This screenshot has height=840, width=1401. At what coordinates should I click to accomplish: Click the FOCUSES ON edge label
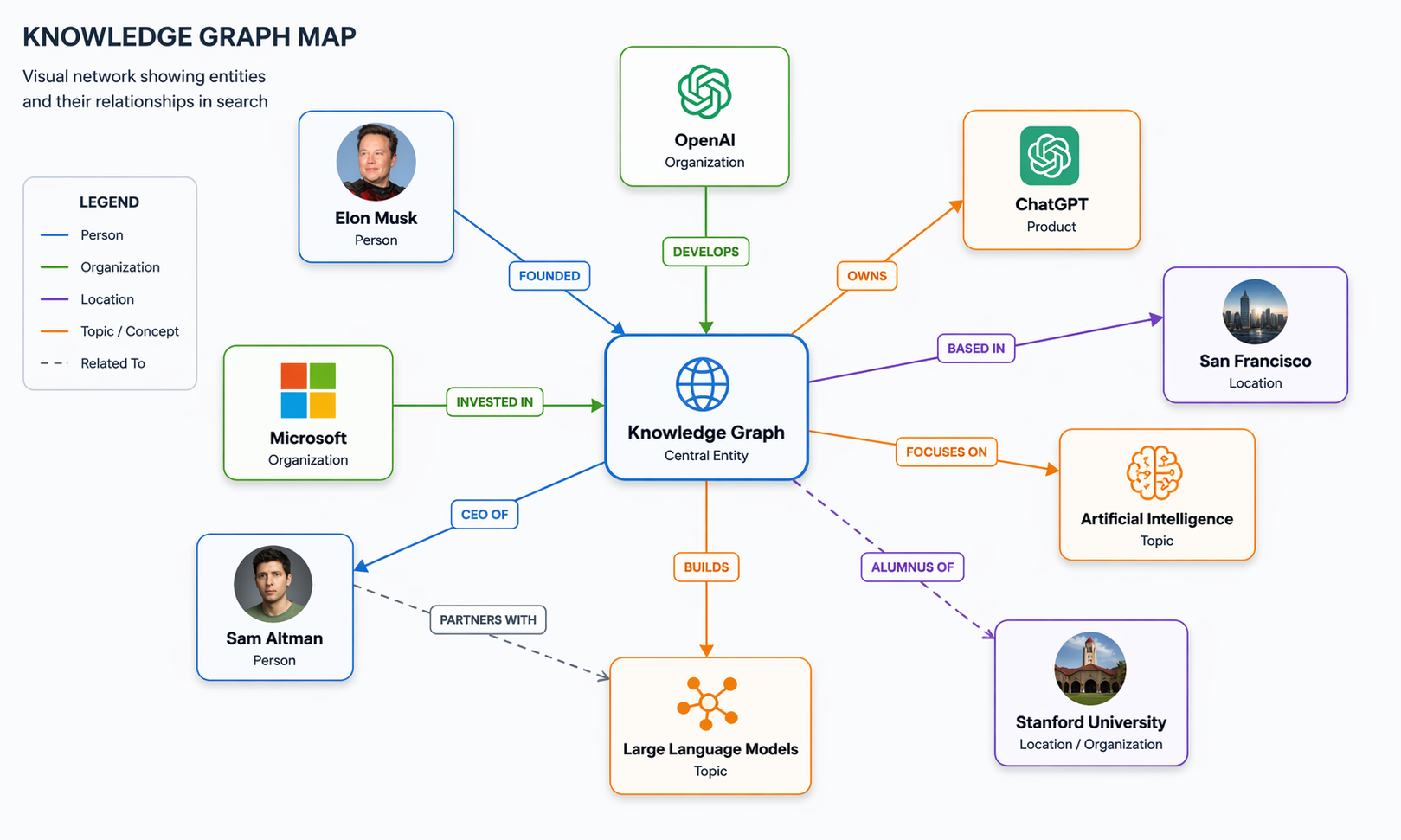[x=946, y=452]
